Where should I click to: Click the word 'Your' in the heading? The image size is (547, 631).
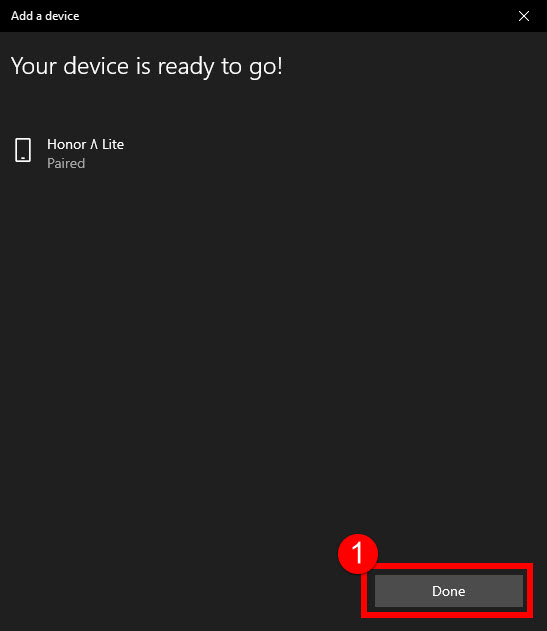pyautogui.click(x=33, y=66)
